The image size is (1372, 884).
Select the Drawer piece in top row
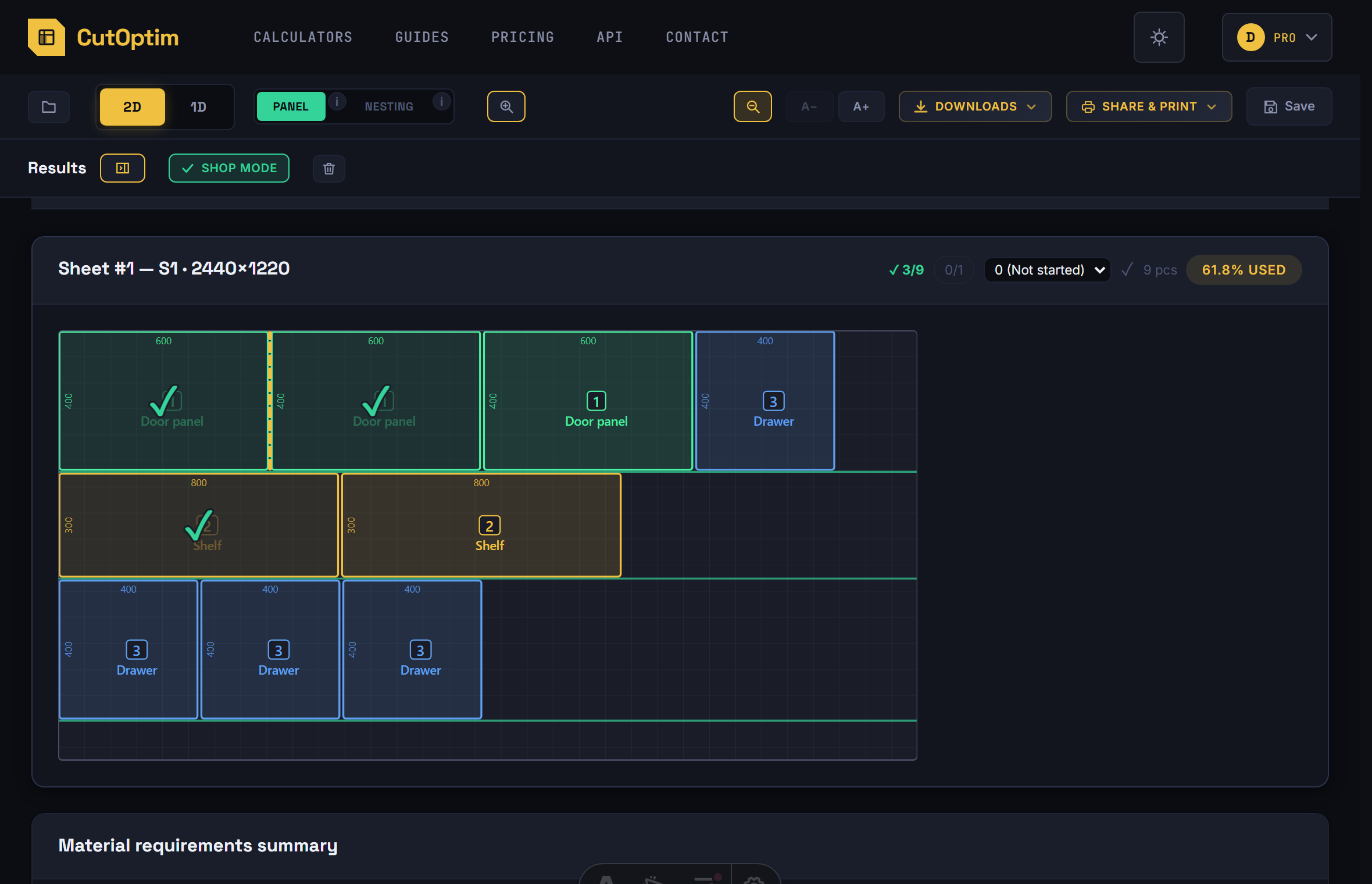click(765, 401)
